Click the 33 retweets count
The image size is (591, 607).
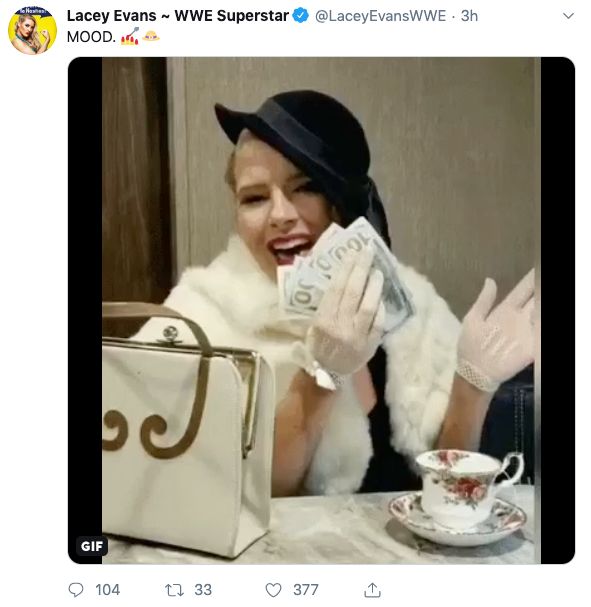point(203,590)
